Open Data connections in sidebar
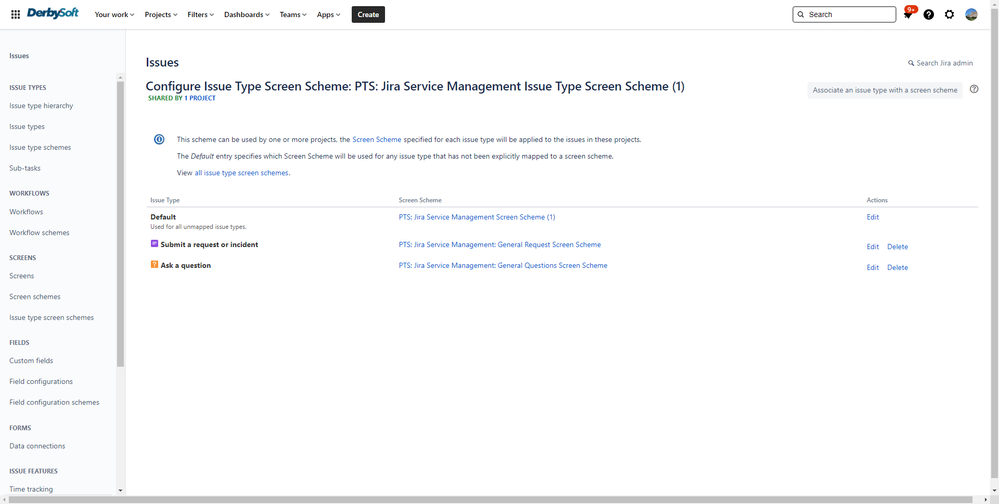Screen dimensions: 999x504 point(37,446)
